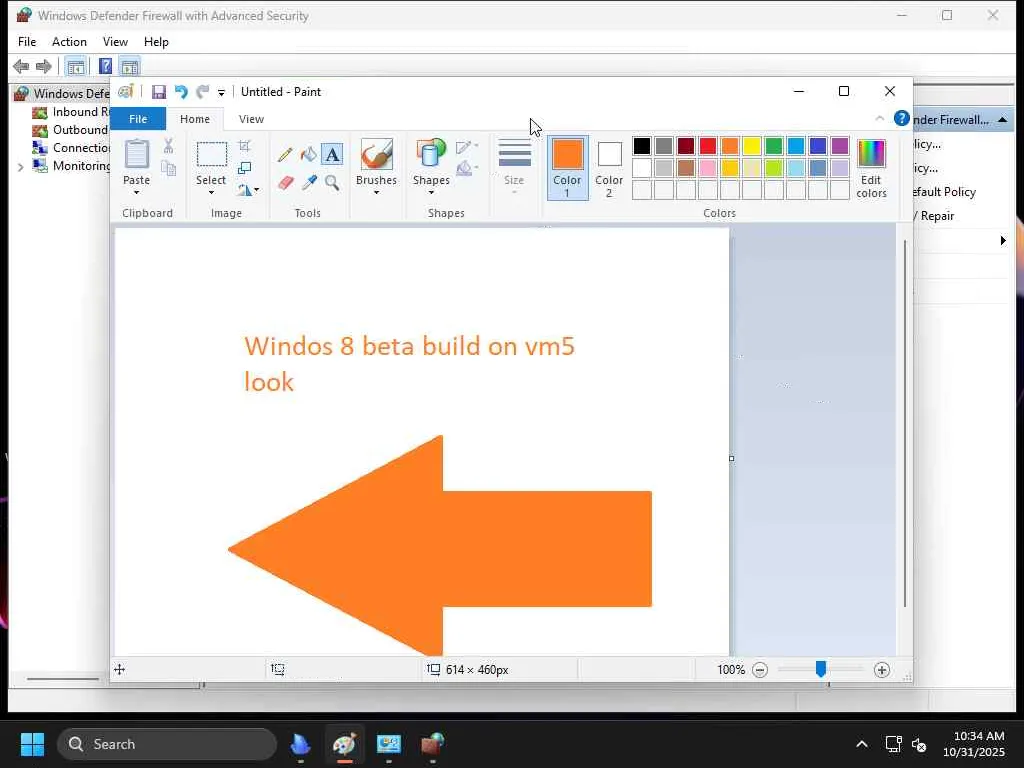This screenshot has height=768, width=1024.
Task: Click the Paint Help question mark icon
Action: click(x=901, y=118)
